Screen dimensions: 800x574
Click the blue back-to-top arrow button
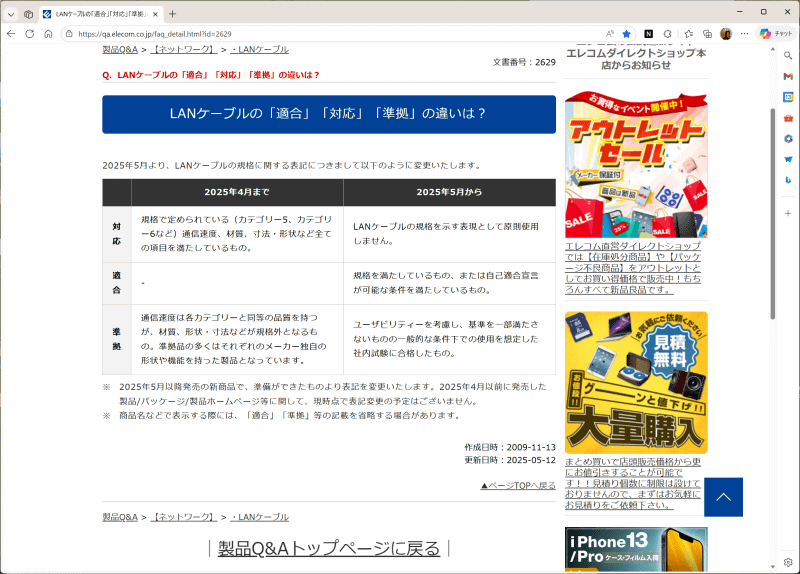click(x=723, y=497)
